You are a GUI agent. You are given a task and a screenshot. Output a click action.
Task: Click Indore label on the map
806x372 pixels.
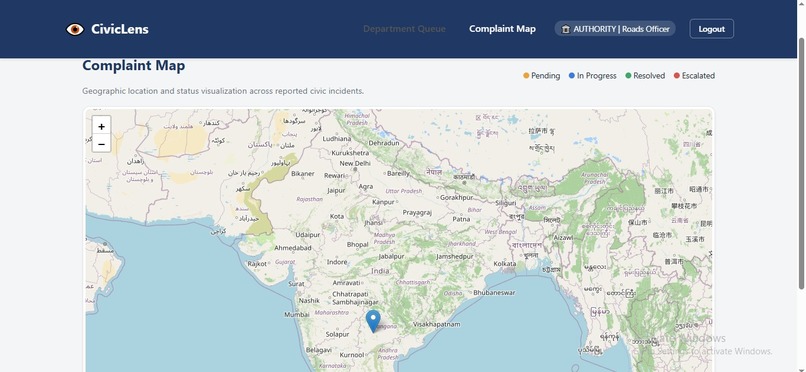tap(337, 262)
